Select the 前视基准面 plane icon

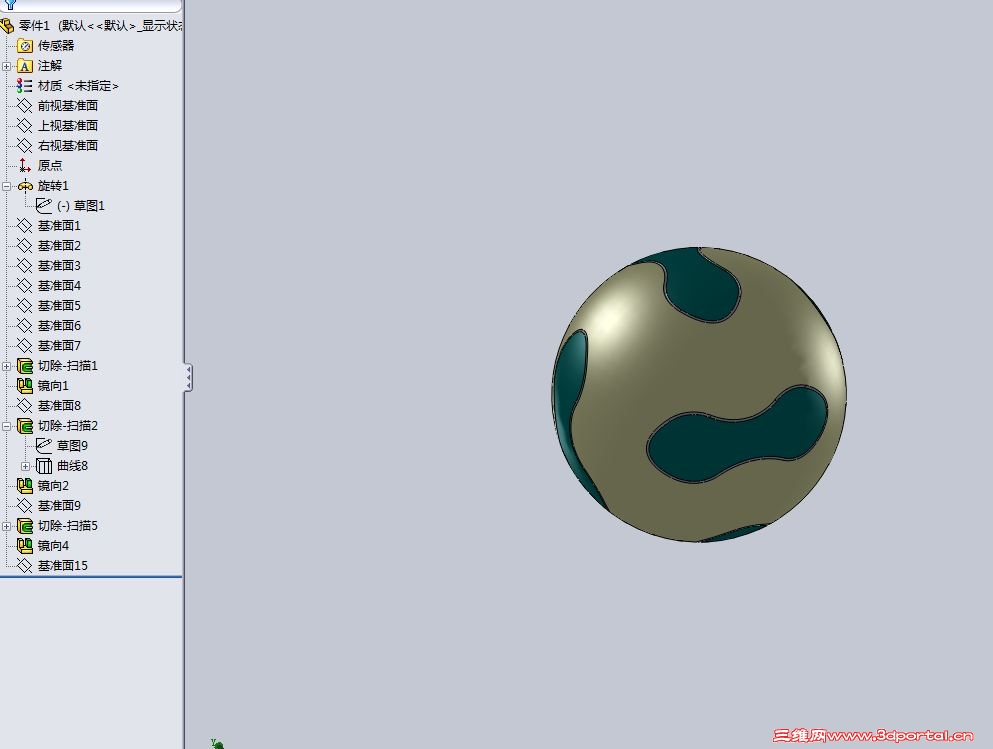[x=25, y=106]
